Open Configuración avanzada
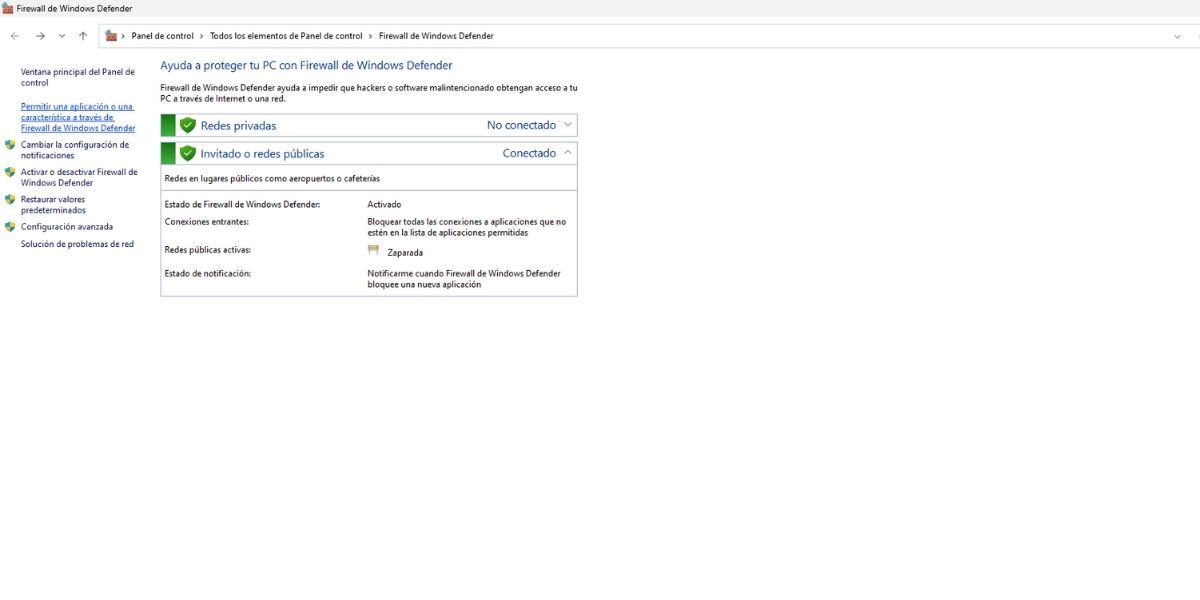The width and height of the screenshot is (1200, 600). (67, 227)
